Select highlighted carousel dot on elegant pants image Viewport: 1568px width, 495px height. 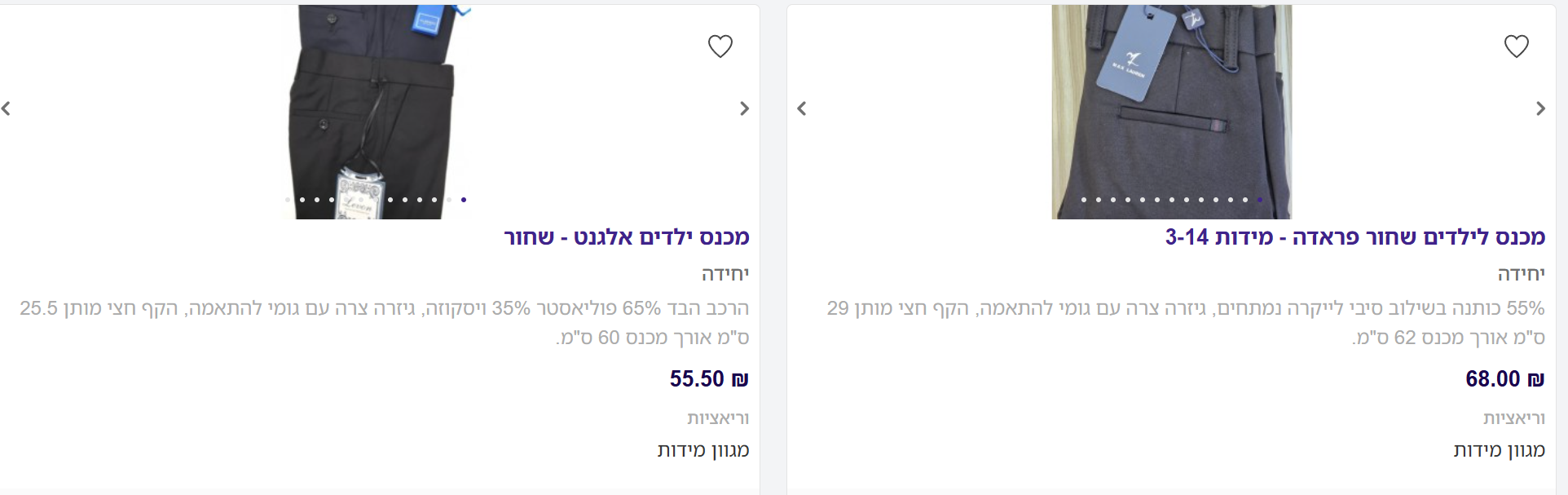(464, 200)
